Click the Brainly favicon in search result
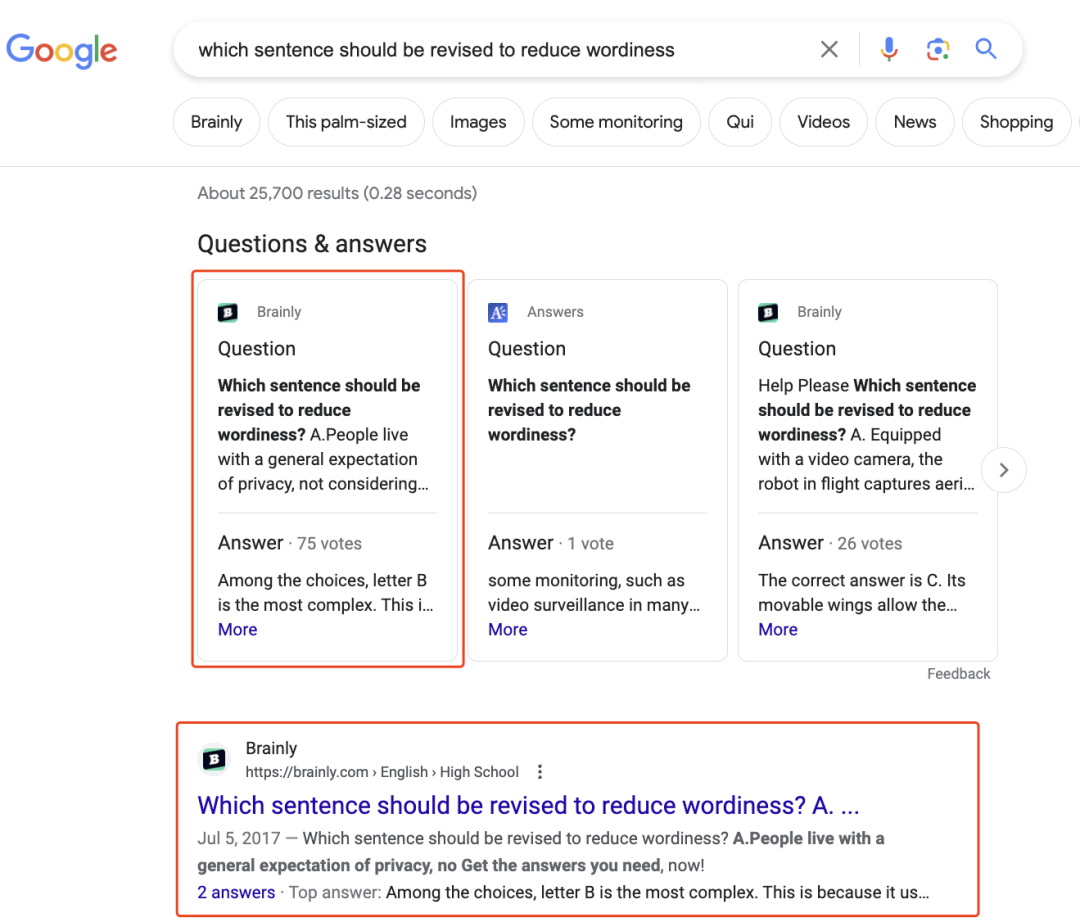 coord(214,760)
